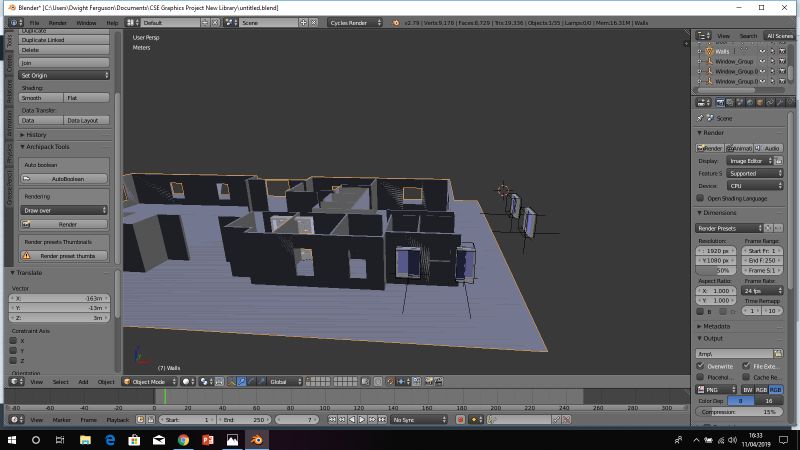Open PowerPoint from the taskbar

208,439
